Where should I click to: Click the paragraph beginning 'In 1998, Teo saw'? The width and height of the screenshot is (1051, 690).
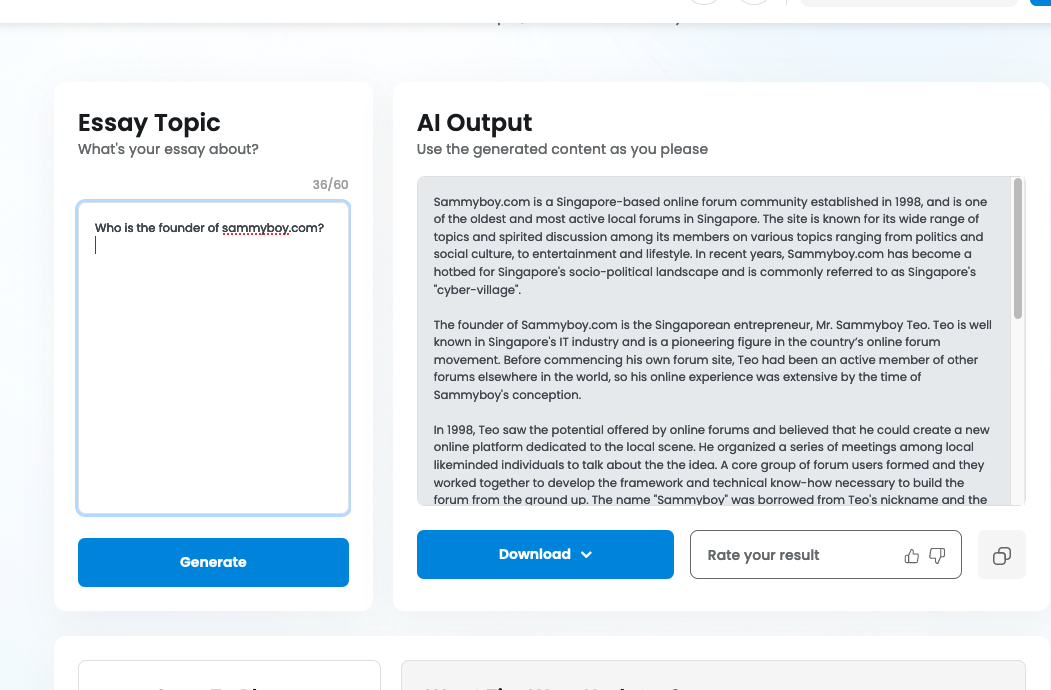[x=711, y=464]
